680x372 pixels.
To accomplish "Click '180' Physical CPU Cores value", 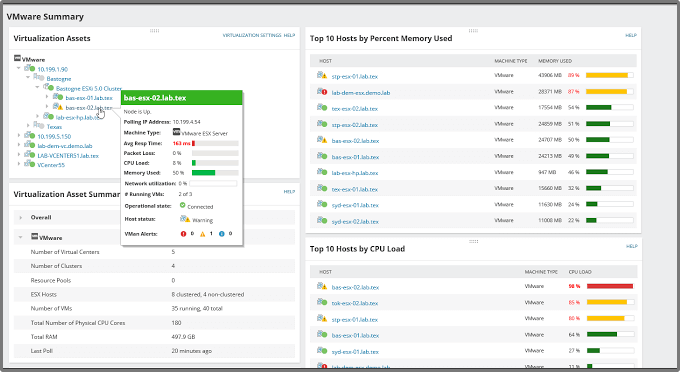I will pyautogui.click(x=176, y=323).
